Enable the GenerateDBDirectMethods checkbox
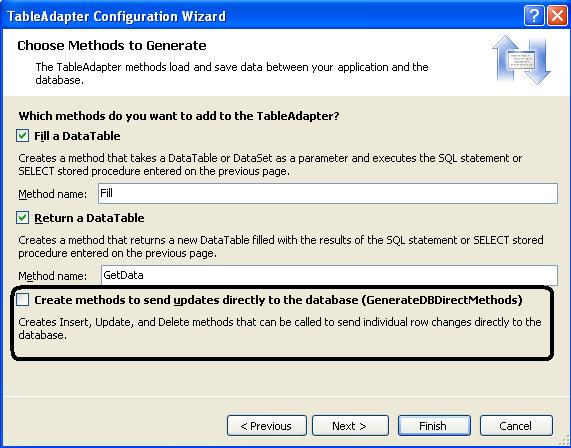The image size is (571, 448). pos(23,300)
